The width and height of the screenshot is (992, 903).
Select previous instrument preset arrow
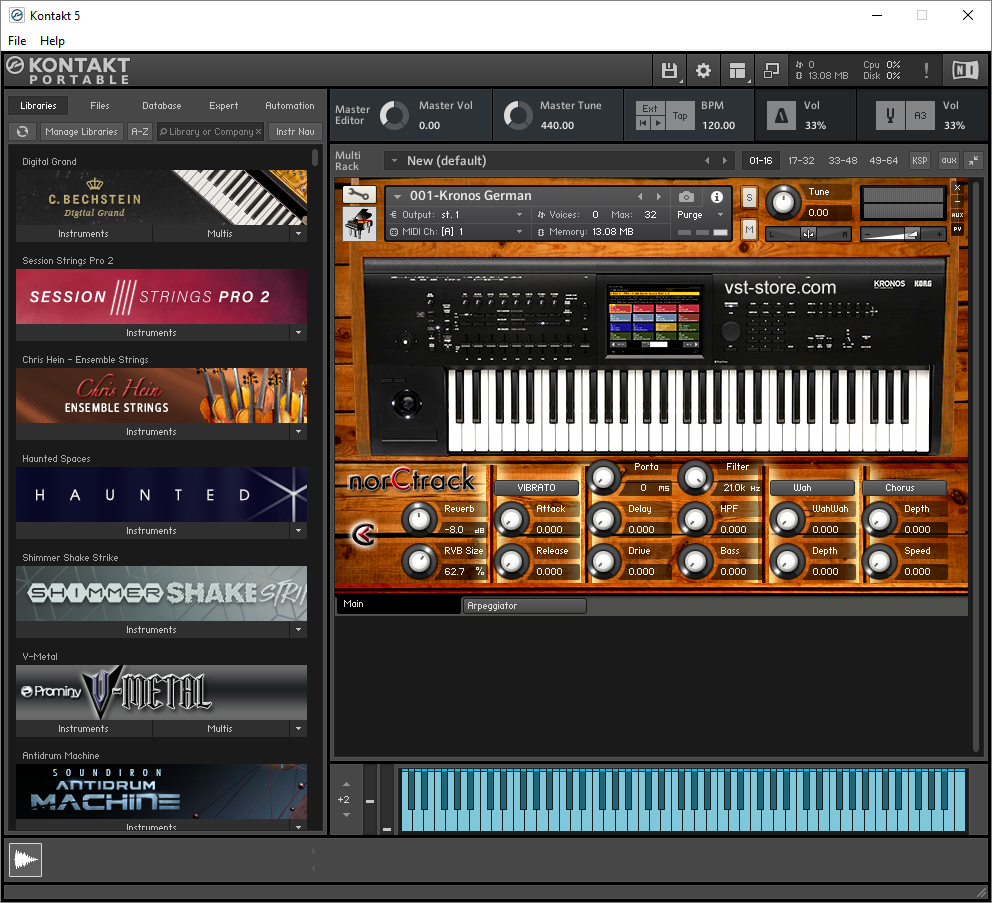pyautogui.click(x=640, y=197)
